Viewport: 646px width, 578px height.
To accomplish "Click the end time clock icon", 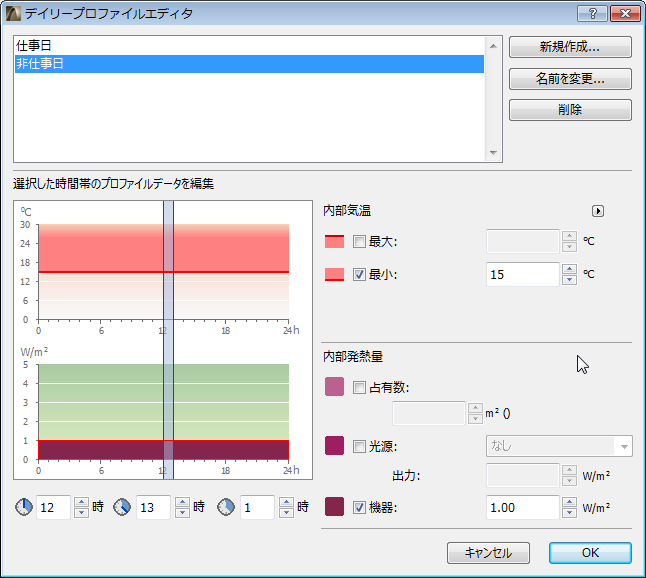I will (122, 507).
